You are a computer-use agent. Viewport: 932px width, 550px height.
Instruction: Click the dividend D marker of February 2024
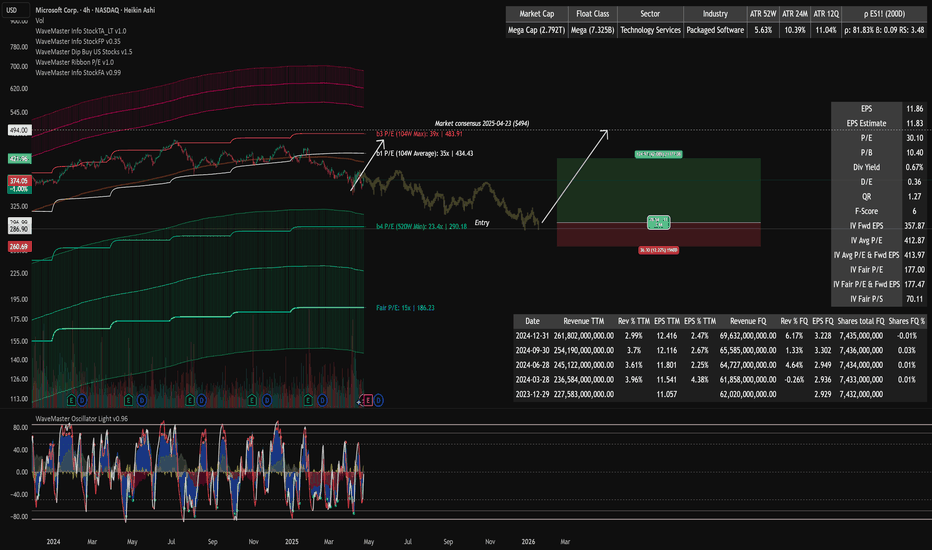click(81, 400)
